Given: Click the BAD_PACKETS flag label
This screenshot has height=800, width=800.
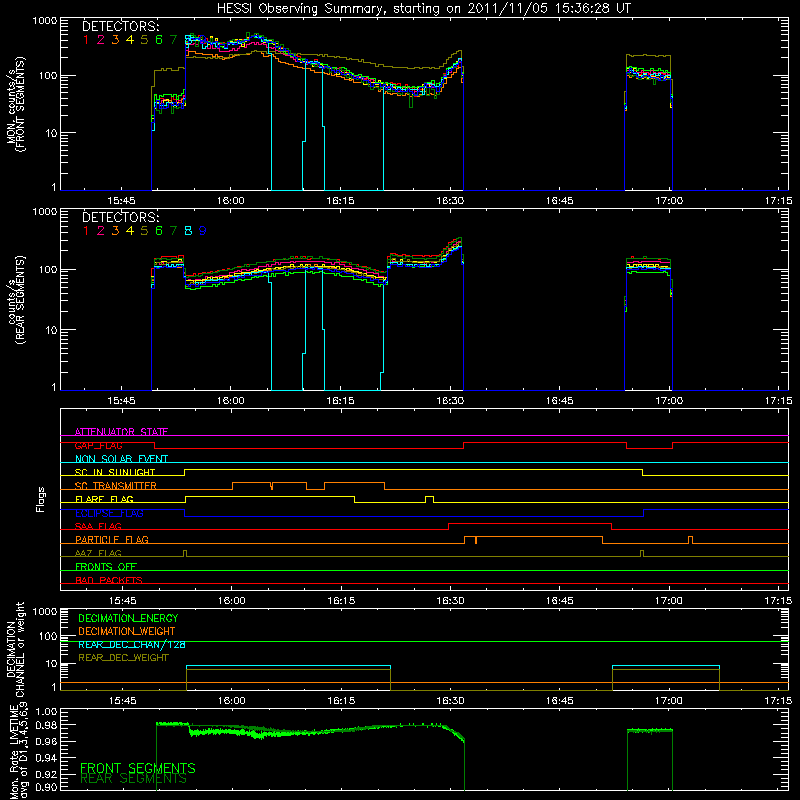Looking at the screenshot, I should point(109,580).
